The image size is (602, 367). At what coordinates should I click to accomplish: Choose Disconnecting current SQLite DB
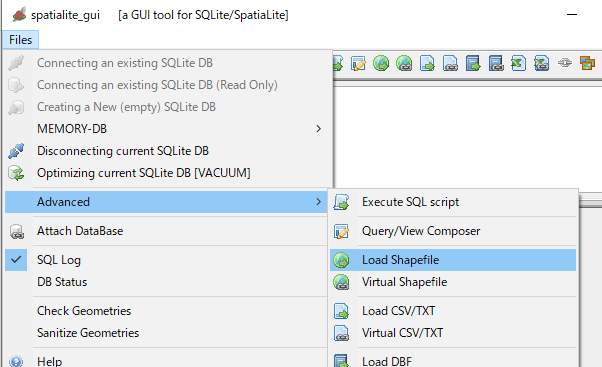166,151
